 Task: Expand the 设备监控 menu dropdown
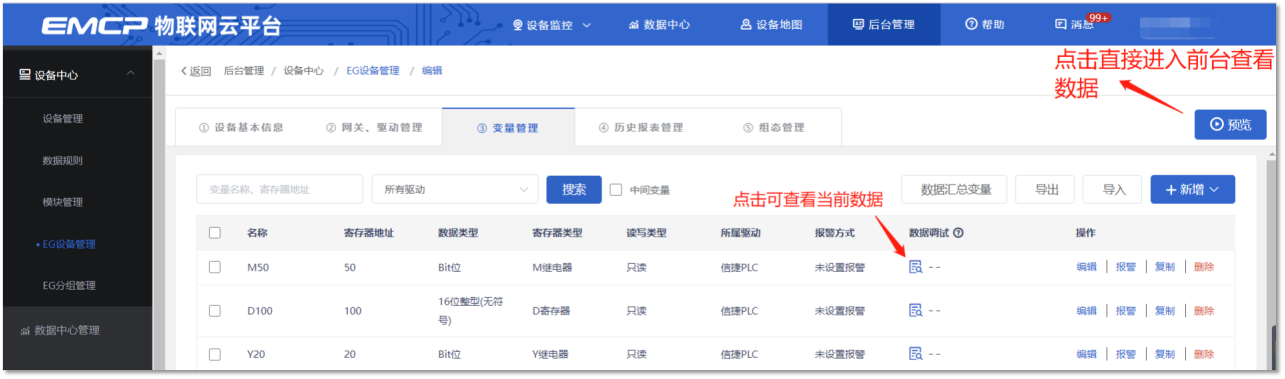[x=551, y=25]
